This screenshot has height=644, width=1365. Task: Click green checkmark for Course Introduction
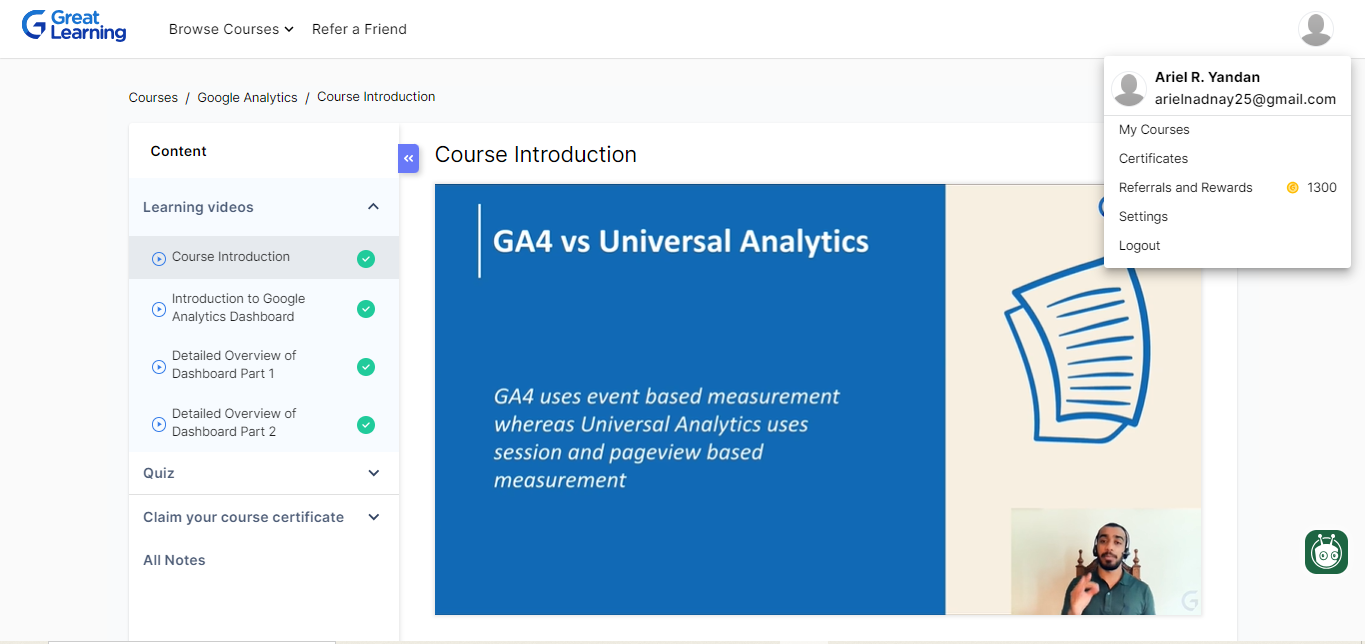coord(366,259)
